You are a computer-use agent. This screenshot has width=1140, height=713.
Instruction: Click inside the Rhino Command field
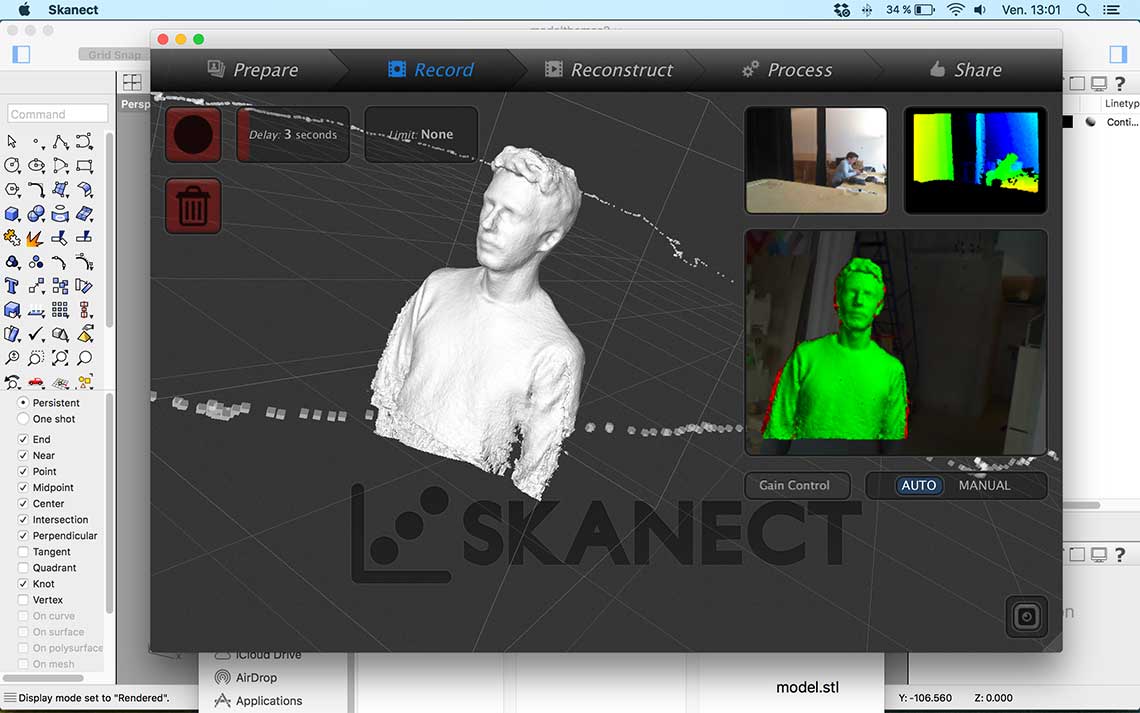coord(57,114)
